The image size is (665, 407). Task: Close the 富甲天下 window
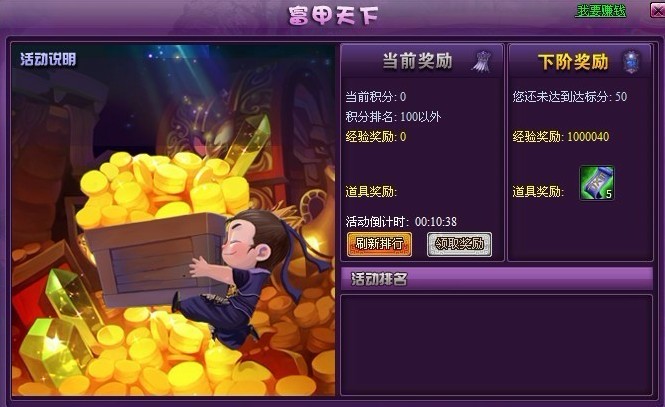click(657, 10)
